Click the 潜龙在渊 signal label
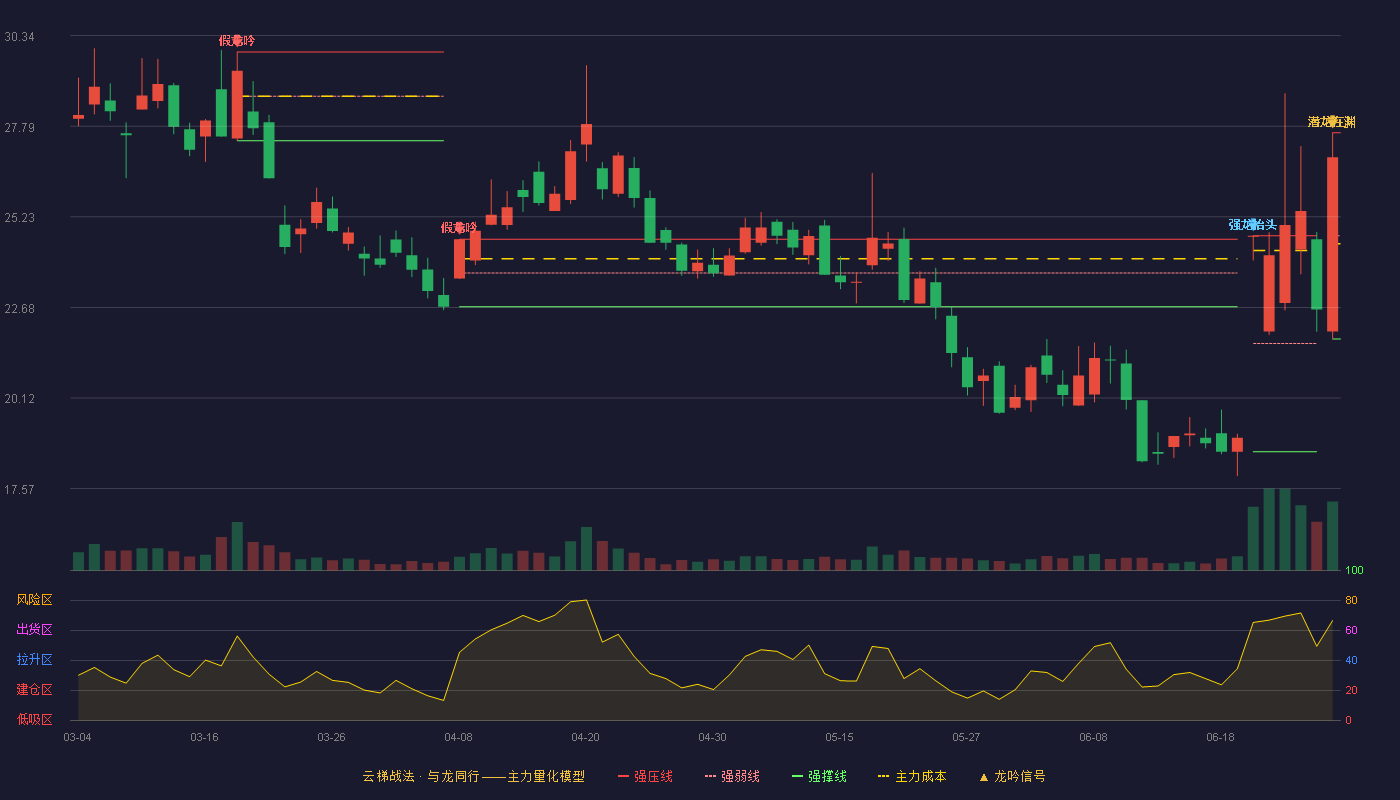This screenshot has height=800, width=1400. click(x=1332, y=122)
